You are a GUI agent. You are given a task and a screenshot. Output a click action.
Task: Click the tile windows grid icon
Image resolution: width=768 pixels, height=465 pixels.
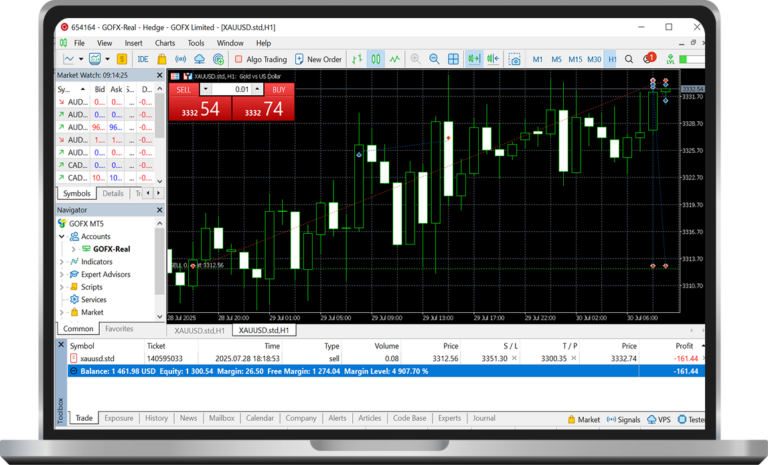point(454,59)
